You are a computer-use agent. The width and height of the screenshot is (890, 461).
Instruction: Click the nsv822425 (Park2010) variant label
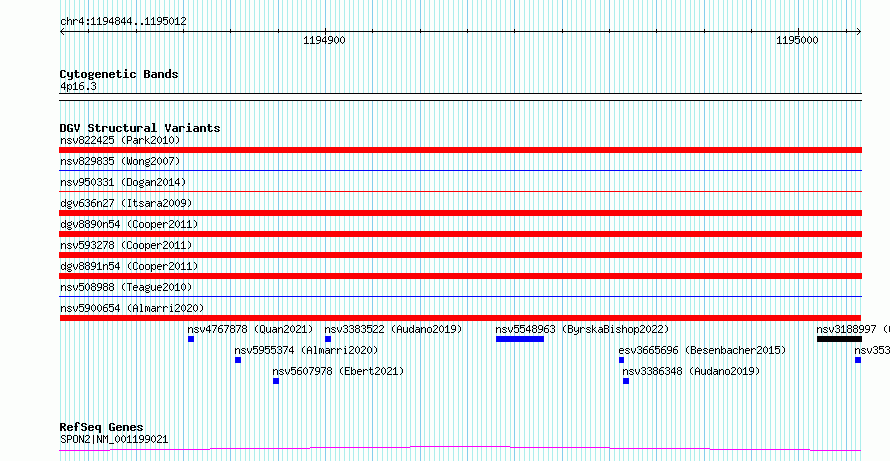(x=120, y=140)
